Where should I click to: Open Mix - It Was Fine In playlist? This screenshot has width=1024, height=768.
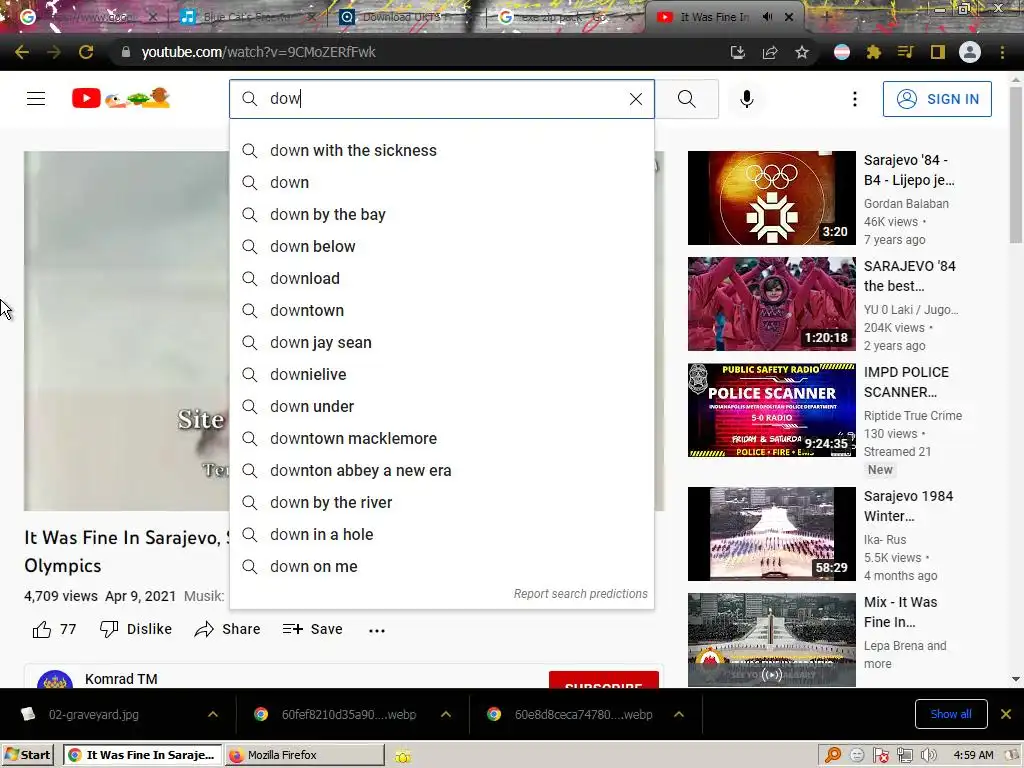click(x=771, y=639)
